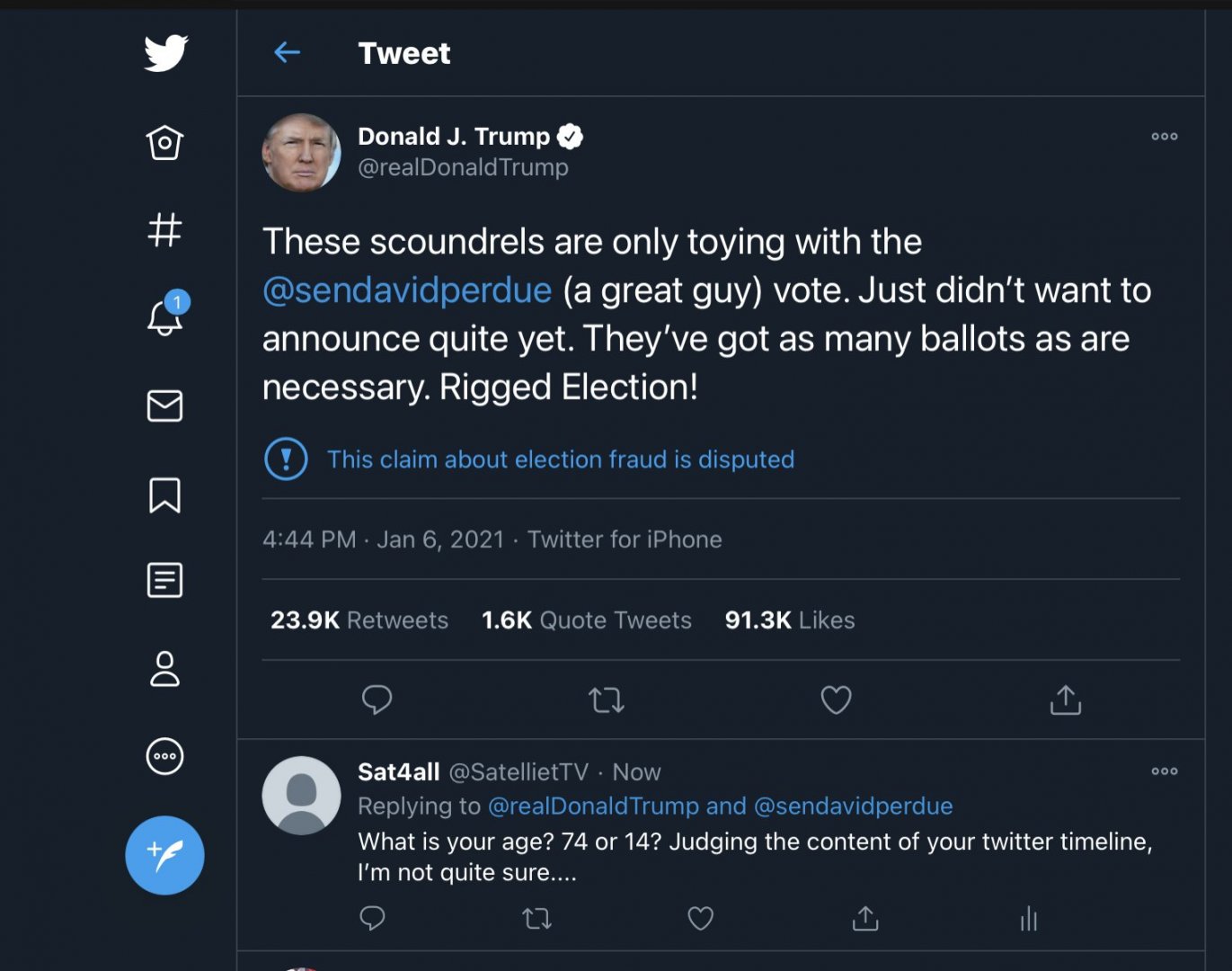
Task: Open Lists icon in sidebar
Action: tap(164, 580)
